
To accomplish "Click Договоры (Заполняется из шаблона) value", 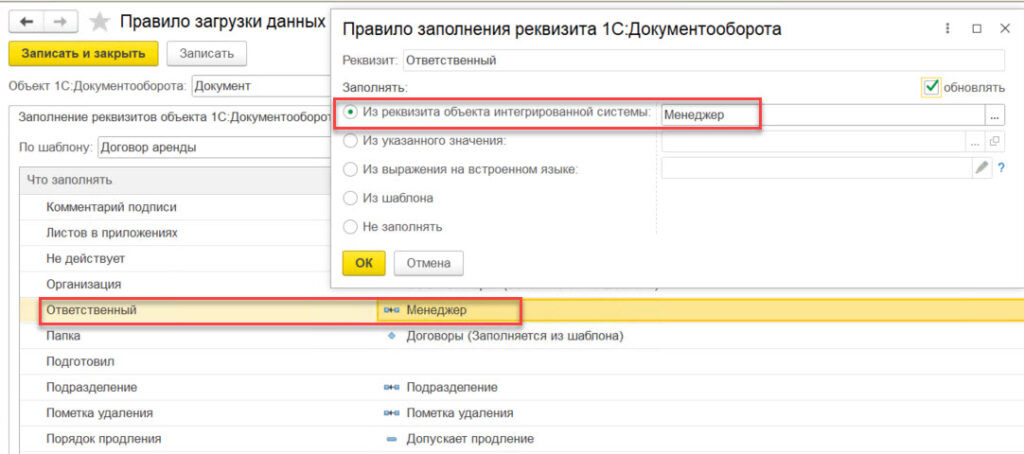I will (x=515, y=336).
